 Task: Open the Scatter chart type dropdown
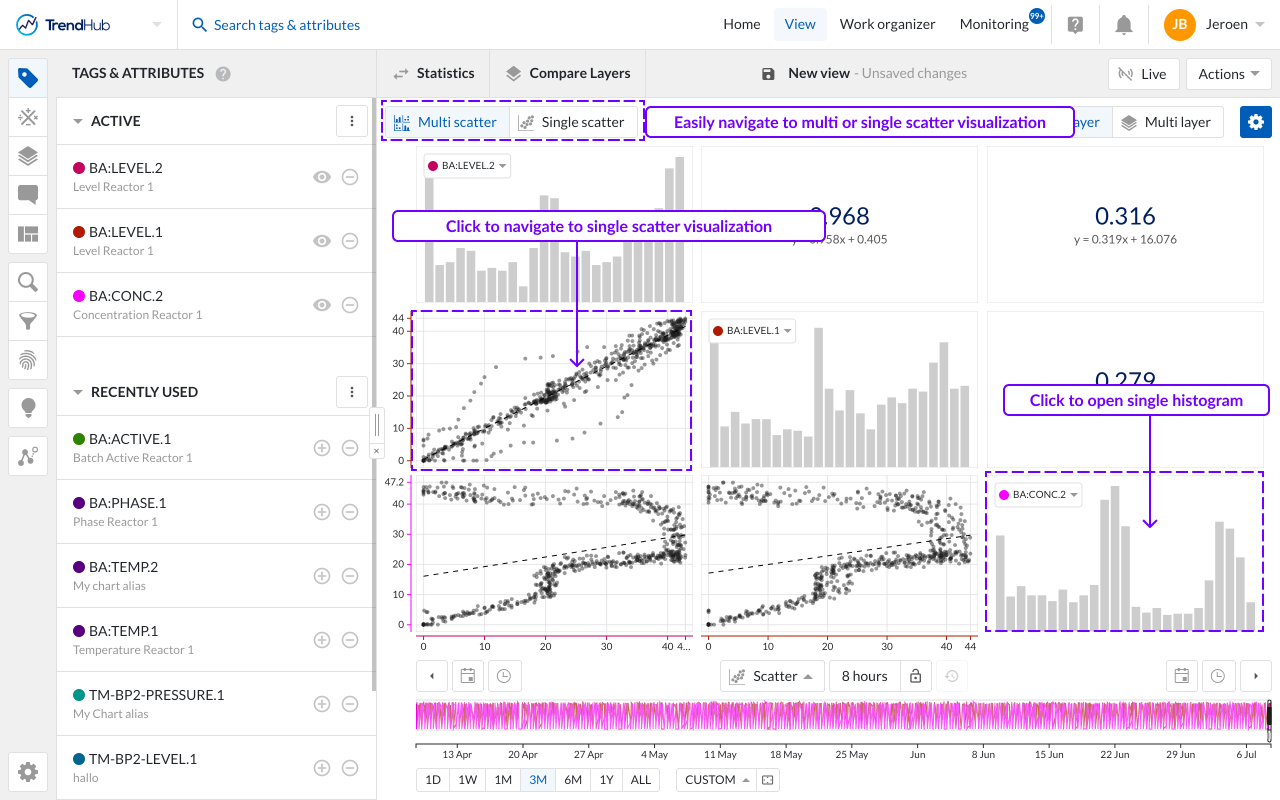pyautogui.click(x=775, y=676)
